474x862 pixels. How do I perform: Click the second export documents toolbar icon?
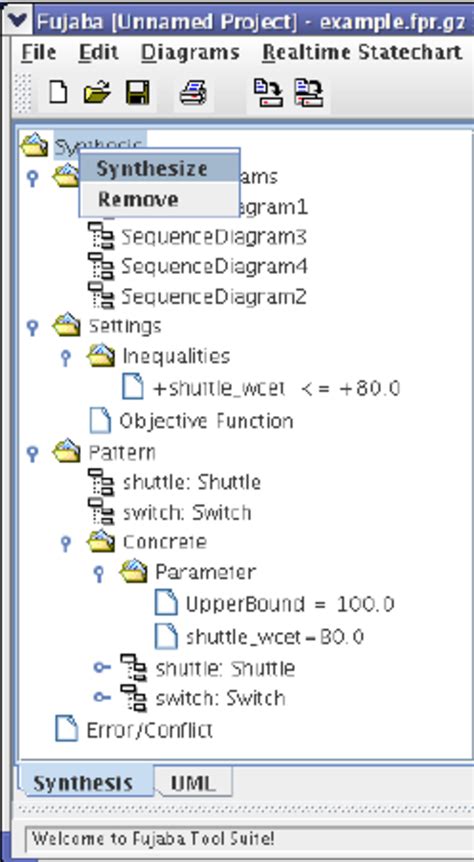[308, 92]
